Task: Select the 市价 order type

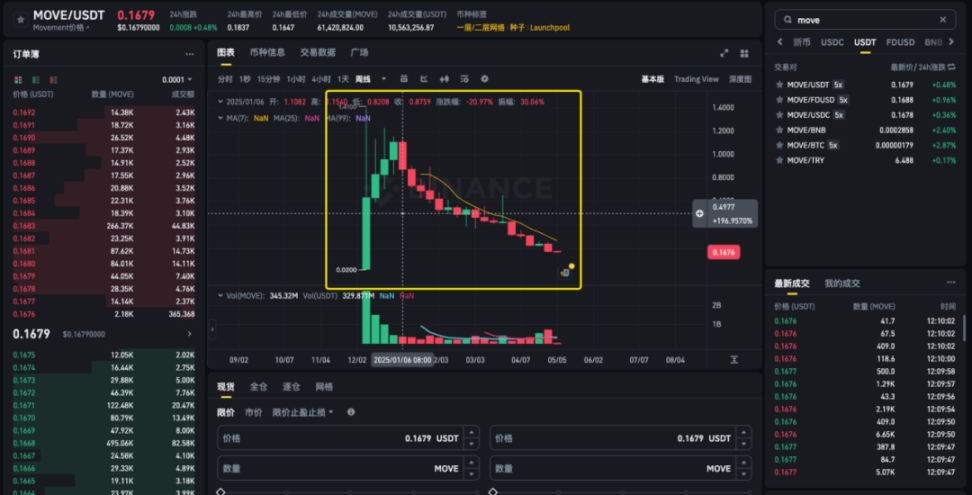Action: [x=253, y=412]
